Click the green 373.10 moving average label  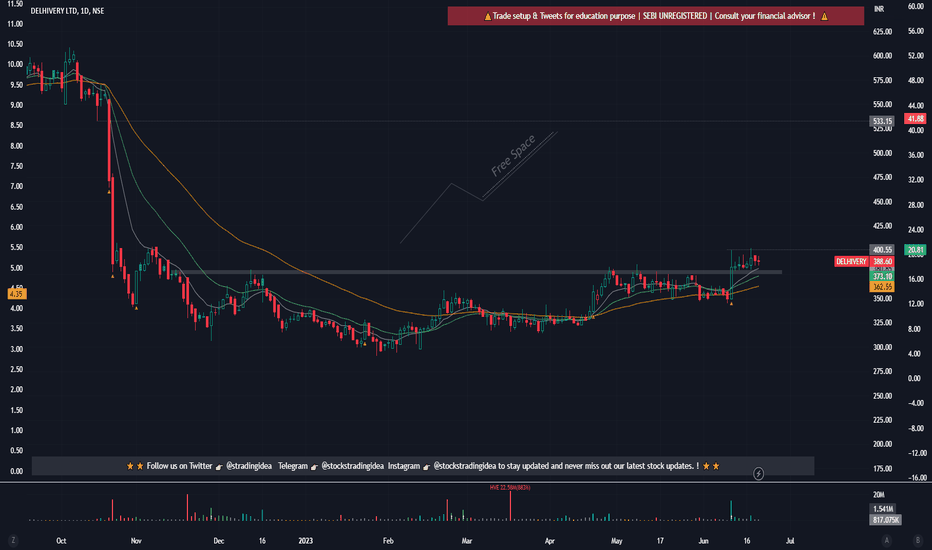click(882, 276)
